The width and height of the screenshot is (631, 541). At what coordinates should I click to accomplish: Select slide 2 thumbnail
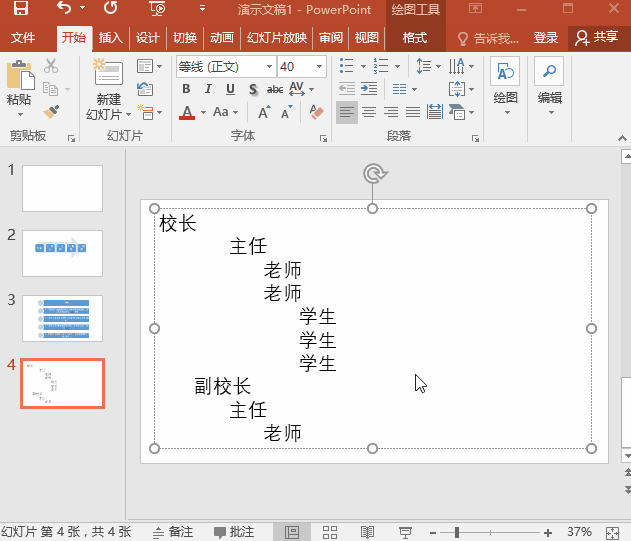pos(62,254)
